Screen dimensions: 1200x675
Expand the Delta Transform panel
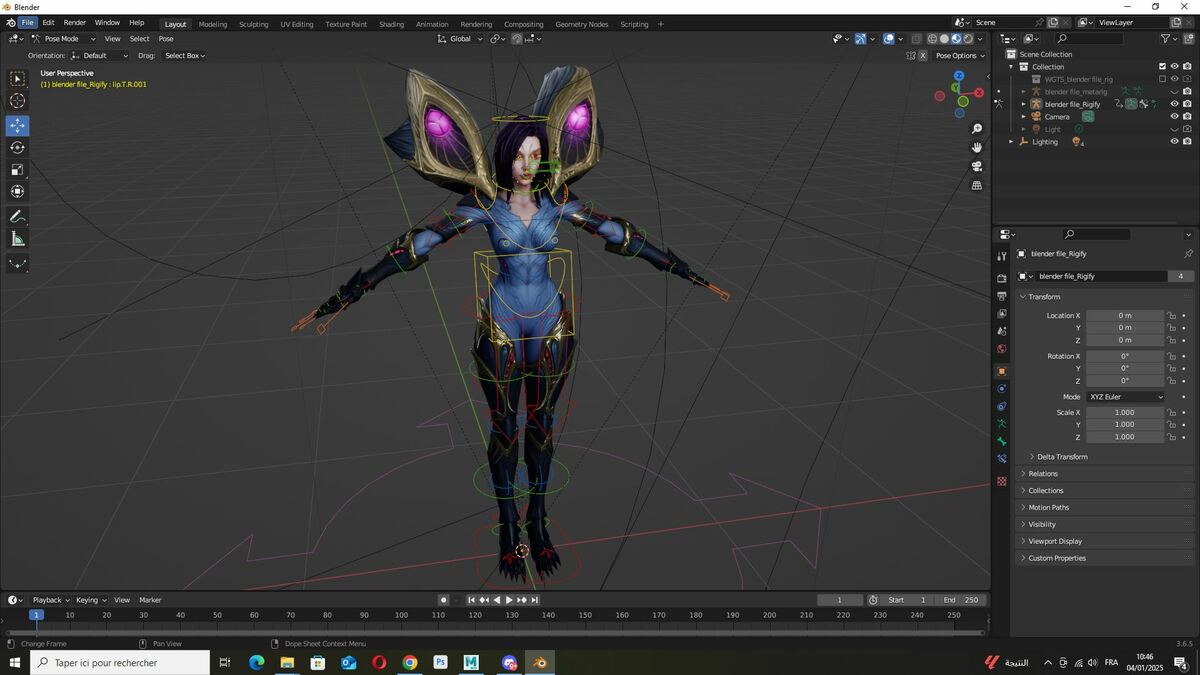click(x=1062, y=457)
